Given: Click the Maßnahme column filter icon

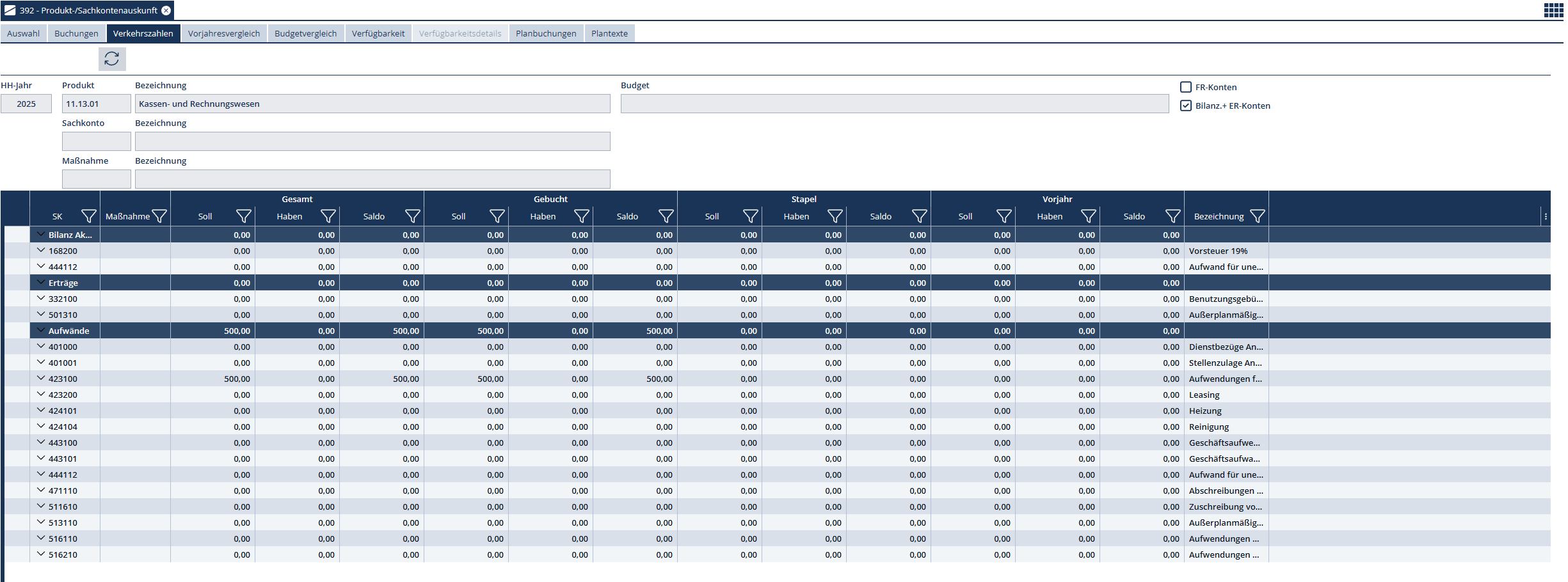Looking at the screenshot, I should [159, 217].
